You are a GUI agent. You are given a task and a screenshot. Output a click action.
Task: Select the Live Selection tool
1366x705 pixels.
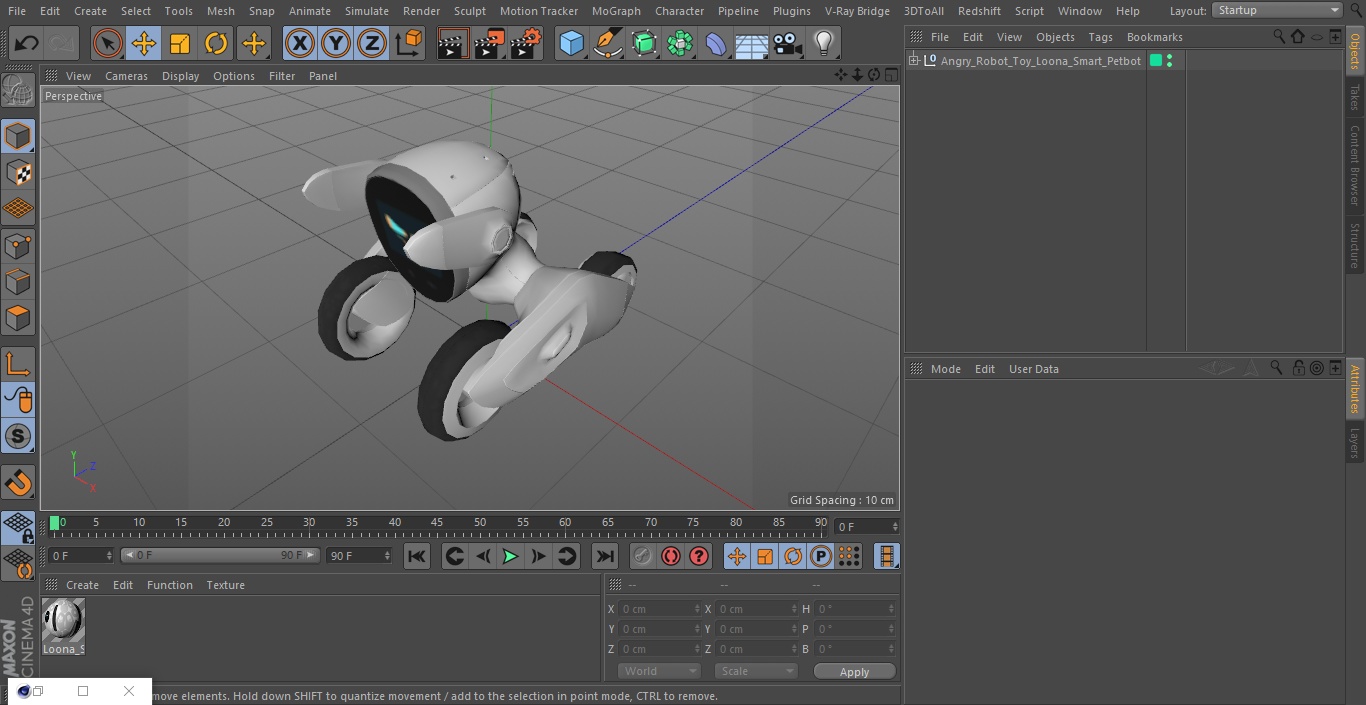pyautogui.click(x=108, y=43)
